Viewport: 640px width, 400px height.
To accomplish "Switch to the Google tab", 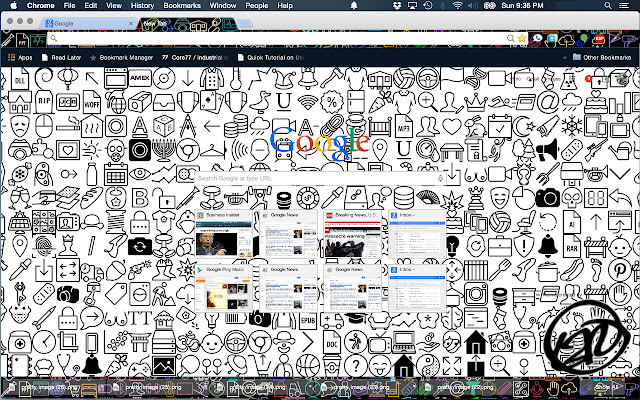I will tap(88, 24).
